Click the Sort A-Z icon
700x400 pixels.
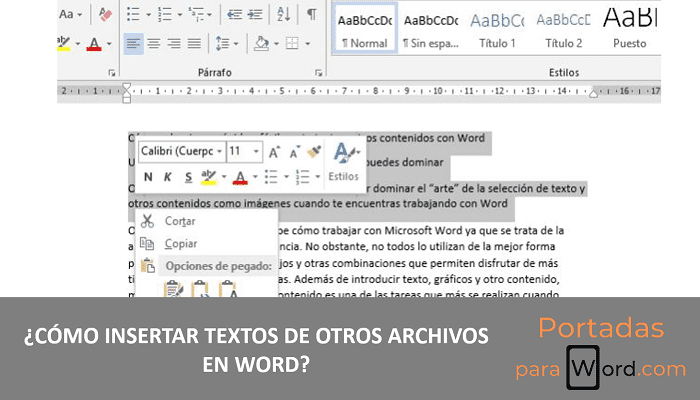283,14
